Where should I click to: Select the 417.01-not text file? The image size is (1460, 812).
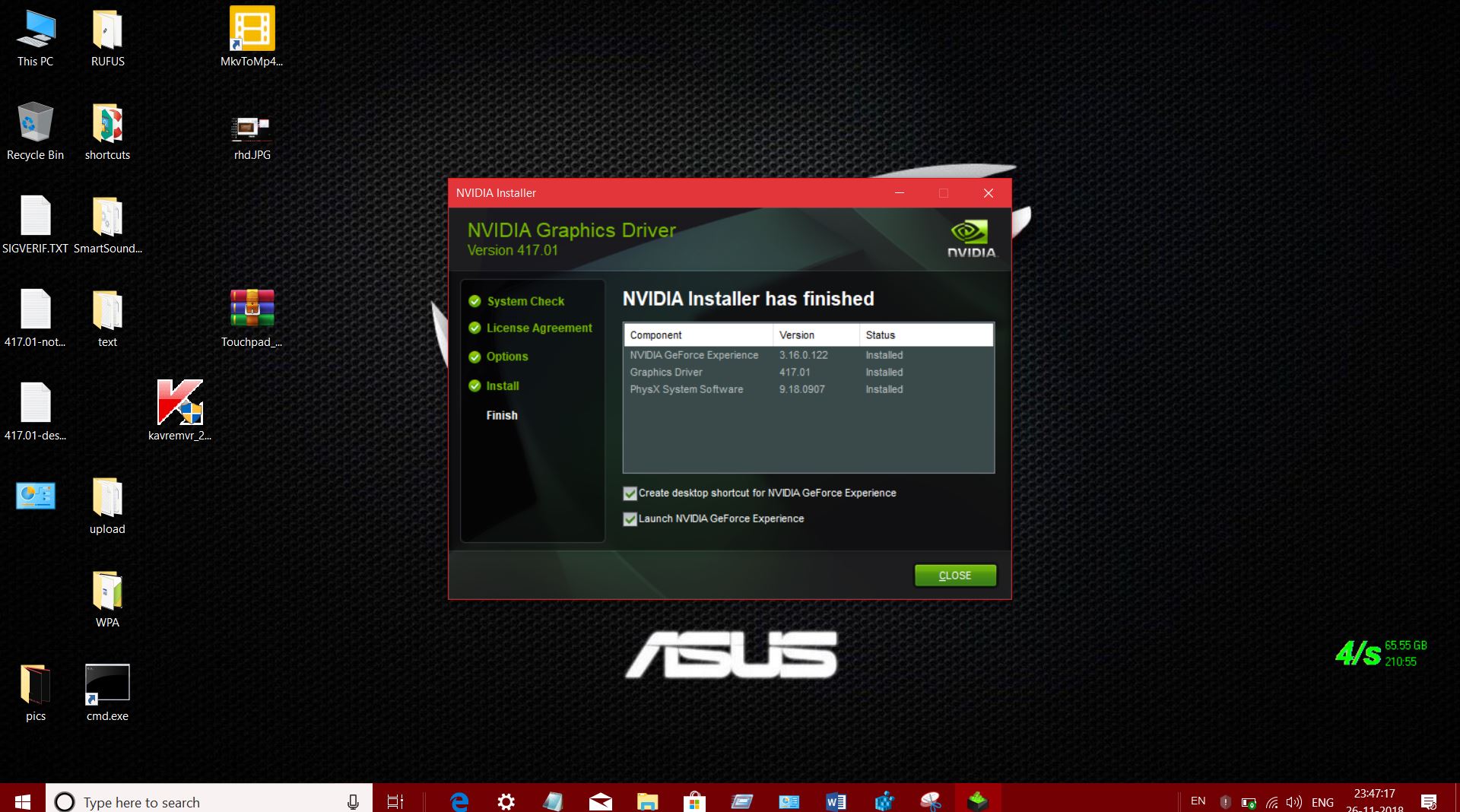(x=35, y=319)
